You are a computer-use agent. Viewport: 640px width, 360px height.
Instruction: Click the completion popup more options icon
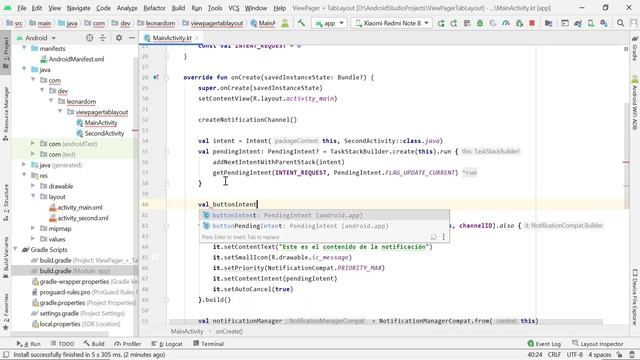(x=444, y=237)
